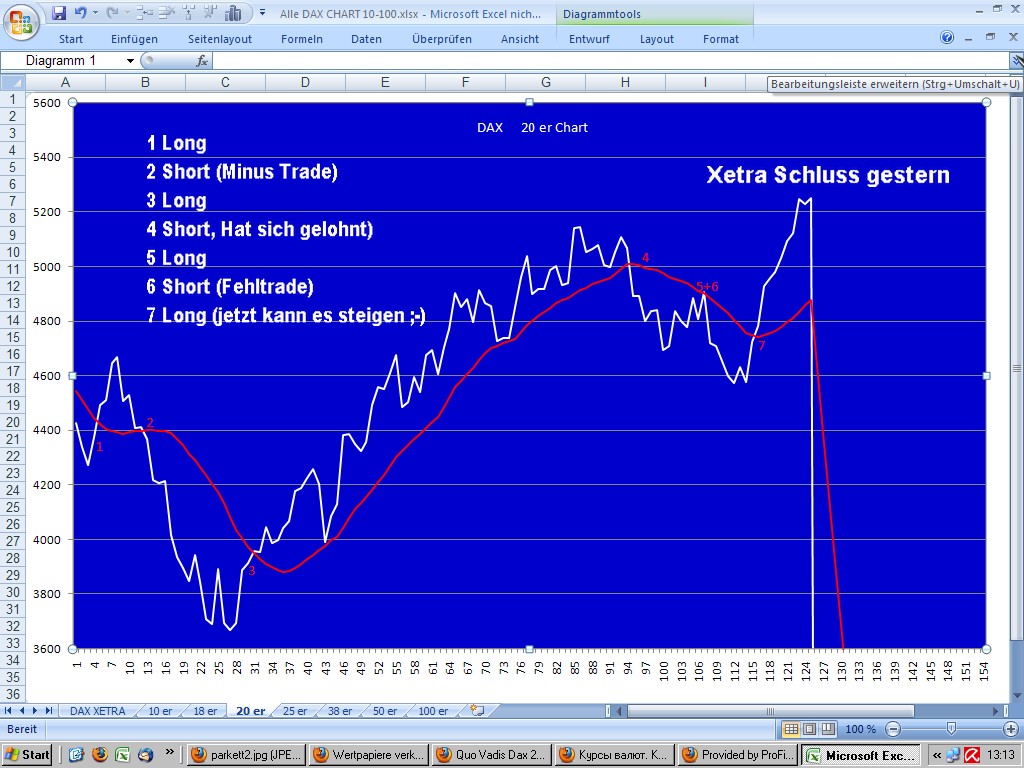
Task: Click the column chart icon in Quick Access toolbar
Action: (x=233, y=12)
